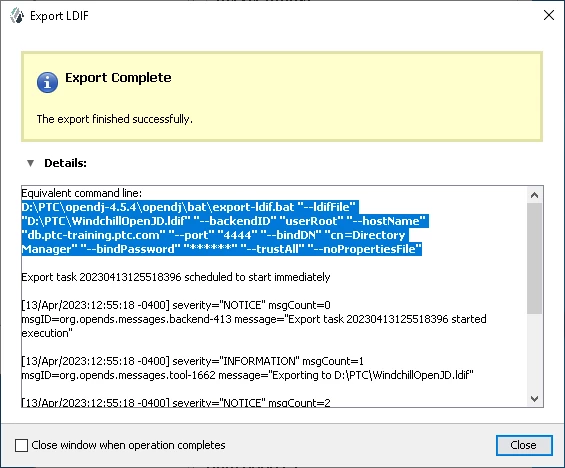This screenshot has width=565, height=468.
Task: Click the log line 'msgID=org.opends.messages.backend-413'
Action: coord(126,319)
